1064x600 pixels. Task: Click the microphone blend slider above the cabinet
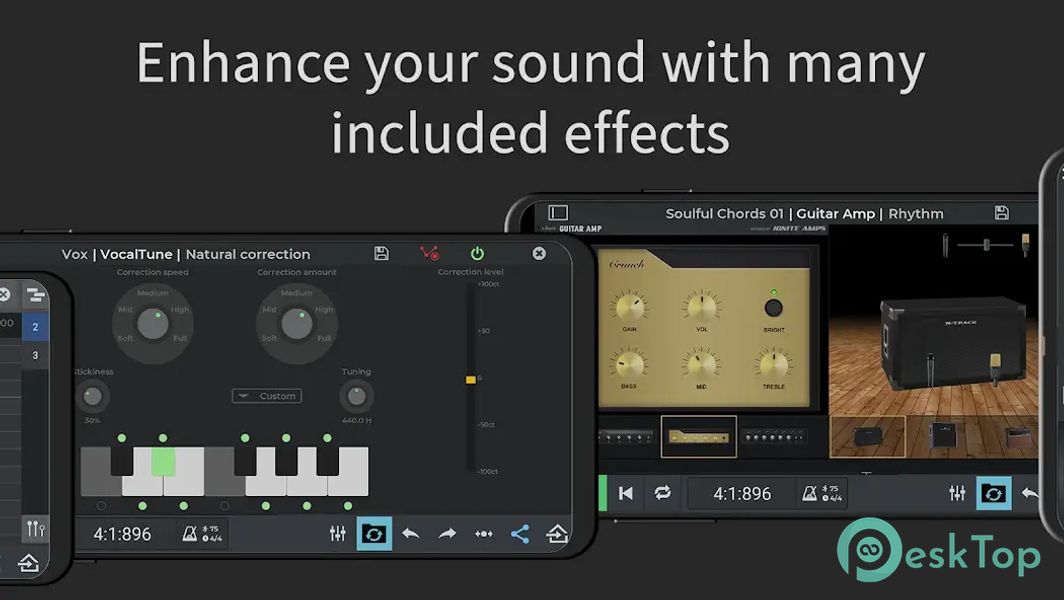click(x=985, y=244)
